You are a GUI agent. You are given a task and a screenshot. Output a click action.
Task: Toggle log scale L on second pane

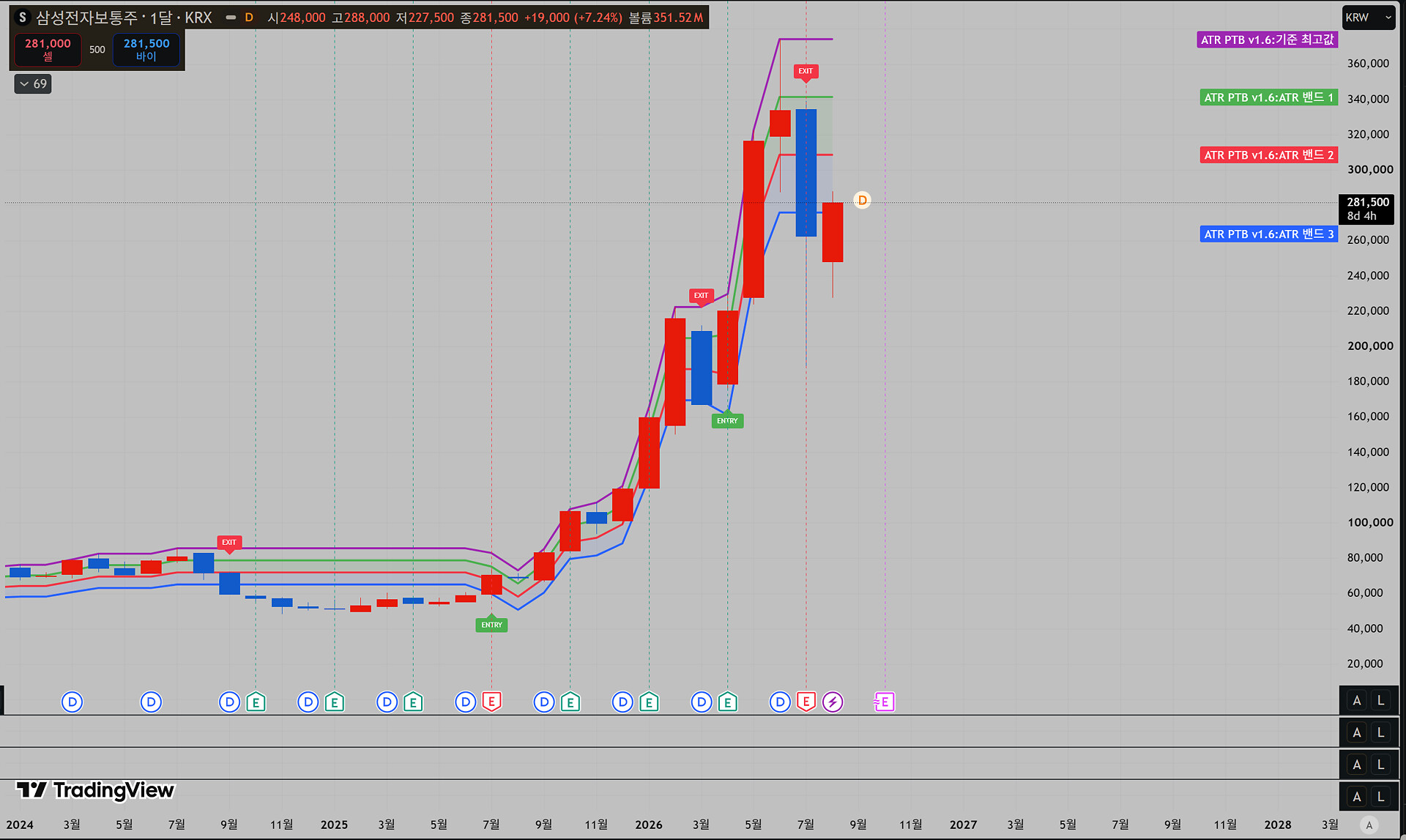[x=1381, y=732]
